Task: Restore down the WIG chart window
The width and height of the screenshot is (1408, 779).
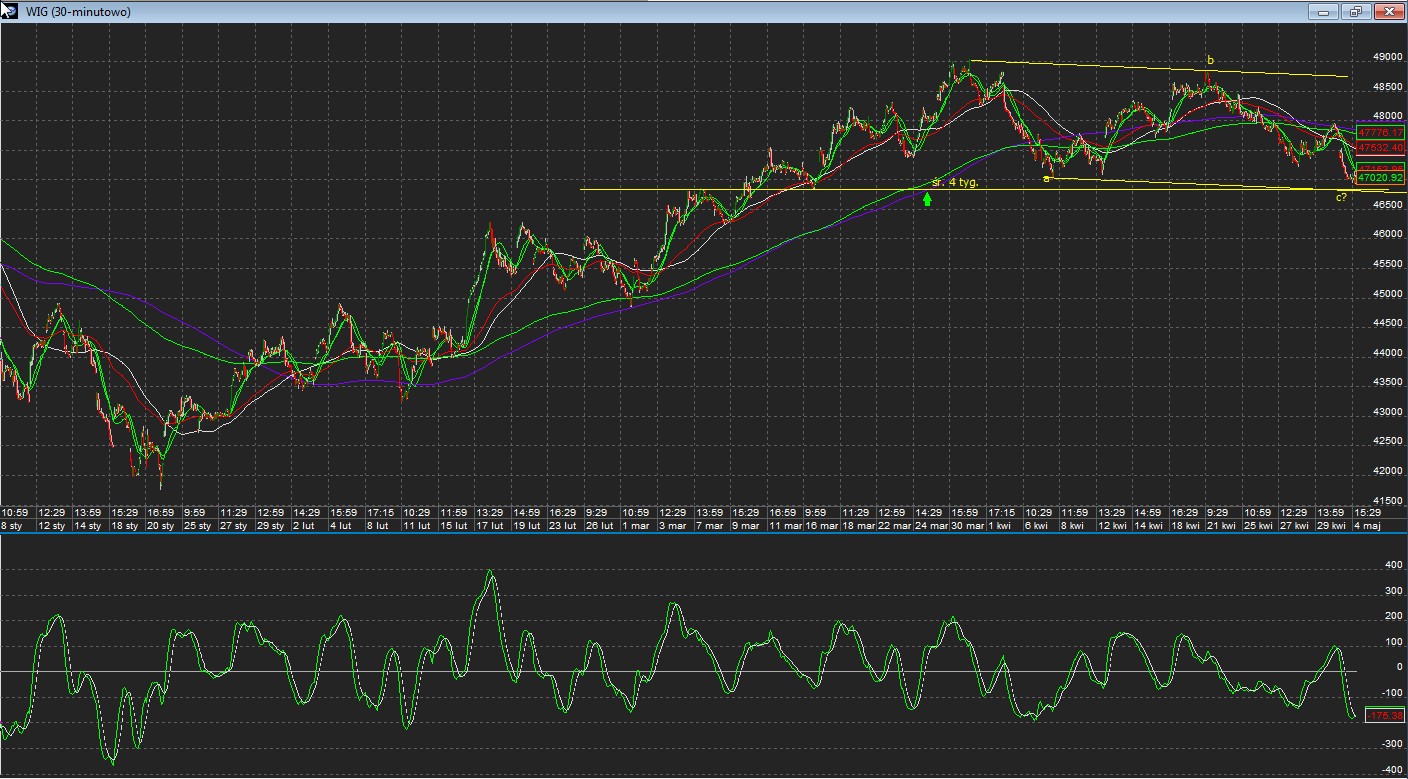Action: coord(1356,12)
